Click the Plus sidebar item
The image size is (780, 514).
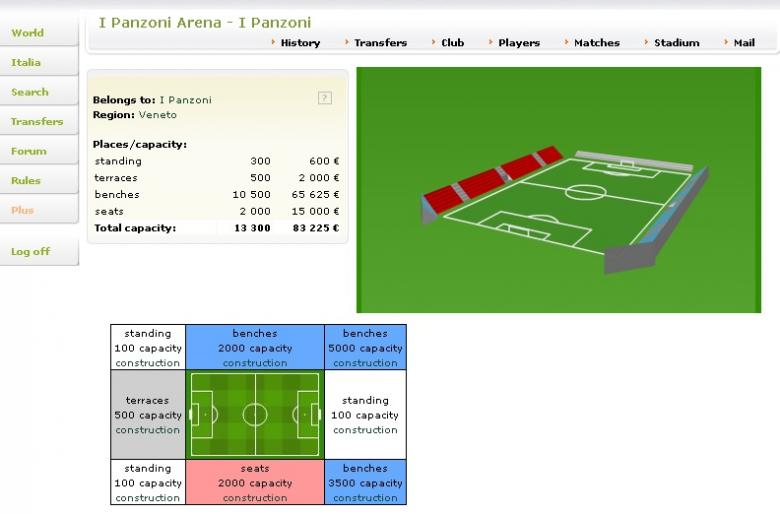click(22, 211)
